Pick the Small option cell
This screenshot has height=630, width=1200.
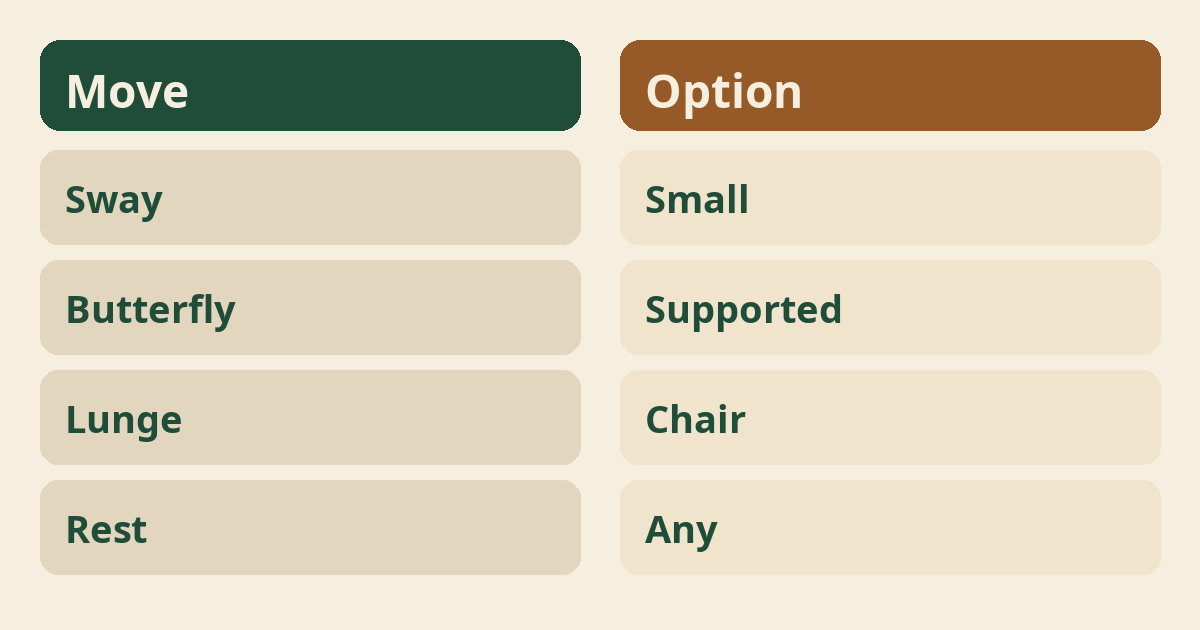(x=890, y=197)
